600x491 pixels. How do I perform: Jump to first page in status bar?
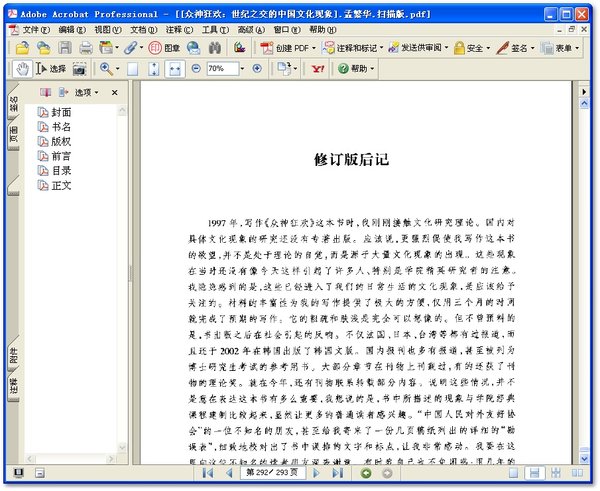208,472
